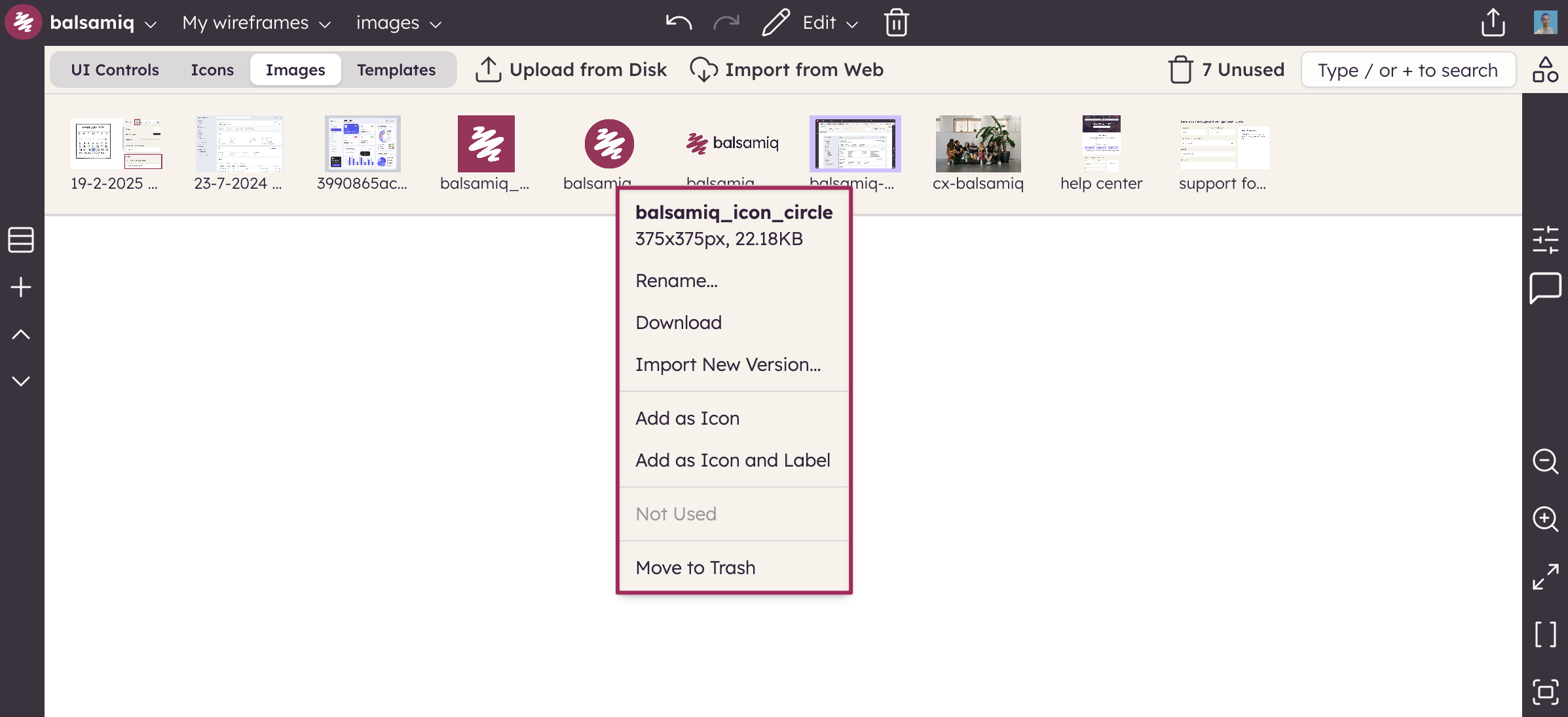Go to the next wireframe arrow

click(x=21, y=381)
